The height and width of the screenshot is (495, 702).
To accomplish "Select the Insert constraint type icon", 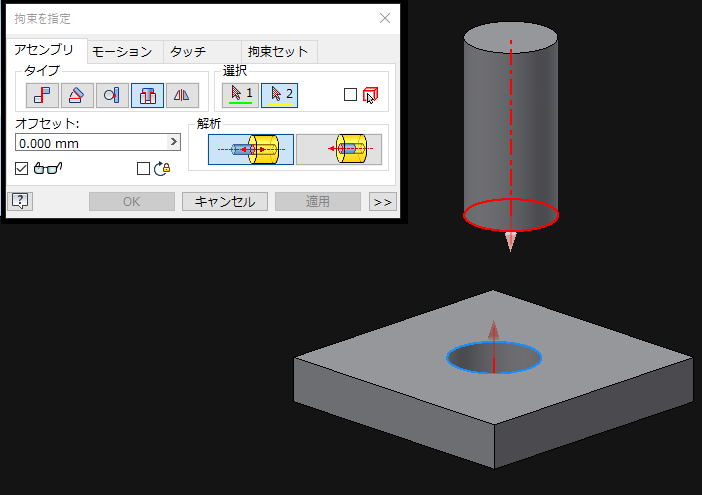I will coord(147,95).
